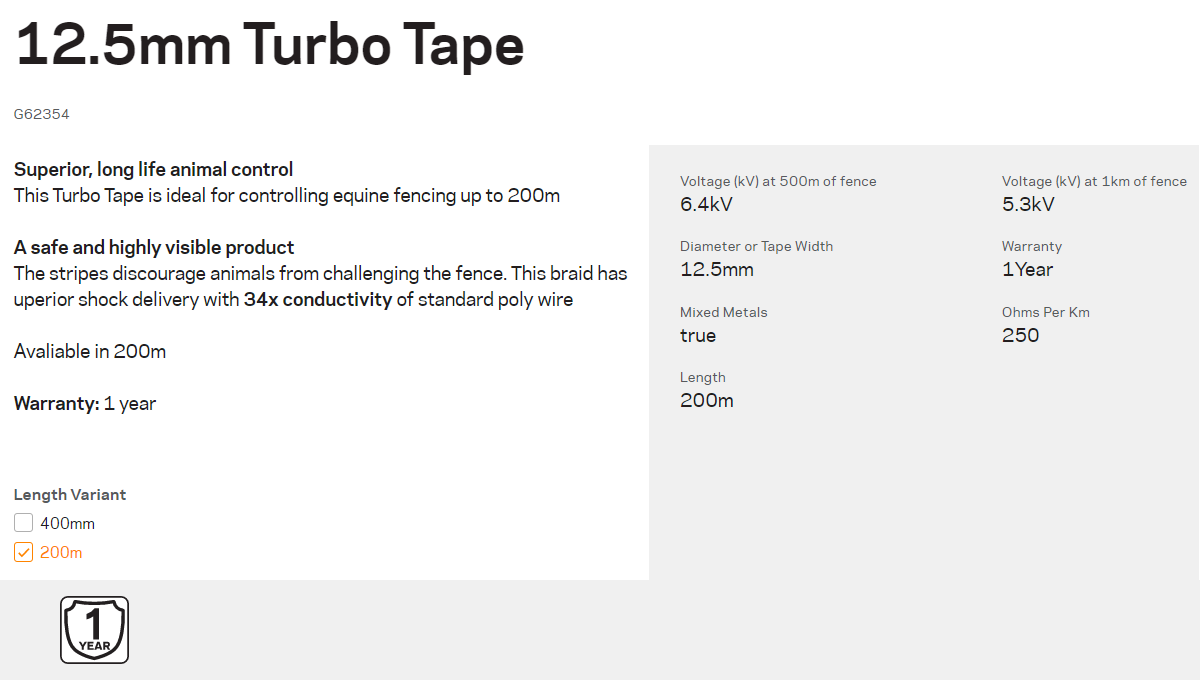Click the 1Year value in the specifications panel
Image resolution: width=1200 pixels, height=680 pixels.
click(1027, 269)
